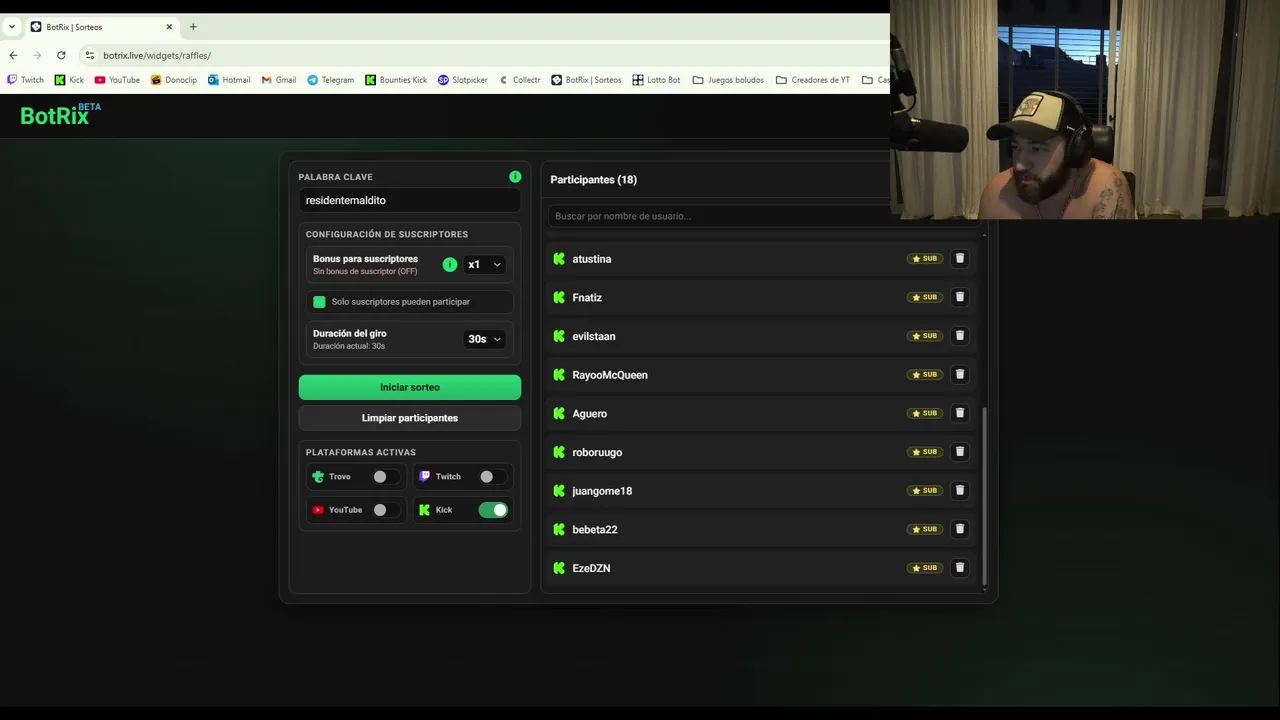Close the BotRix | Sorteos tab

tap(169, 27)
